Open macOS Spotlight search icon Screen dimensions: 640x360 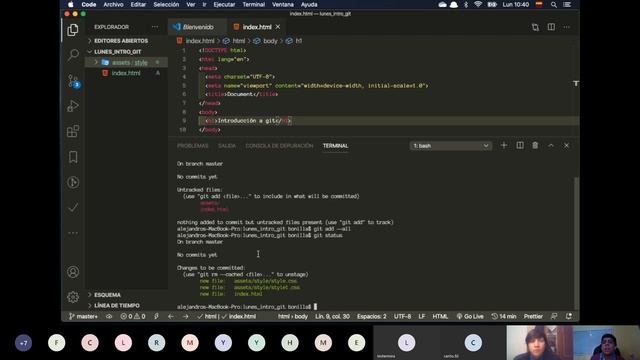pos(553,4)
